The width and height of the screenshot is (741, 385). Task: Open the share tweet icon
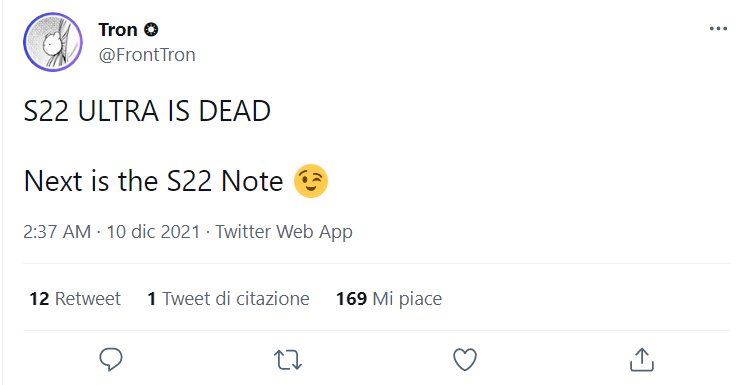coord(642,359)
